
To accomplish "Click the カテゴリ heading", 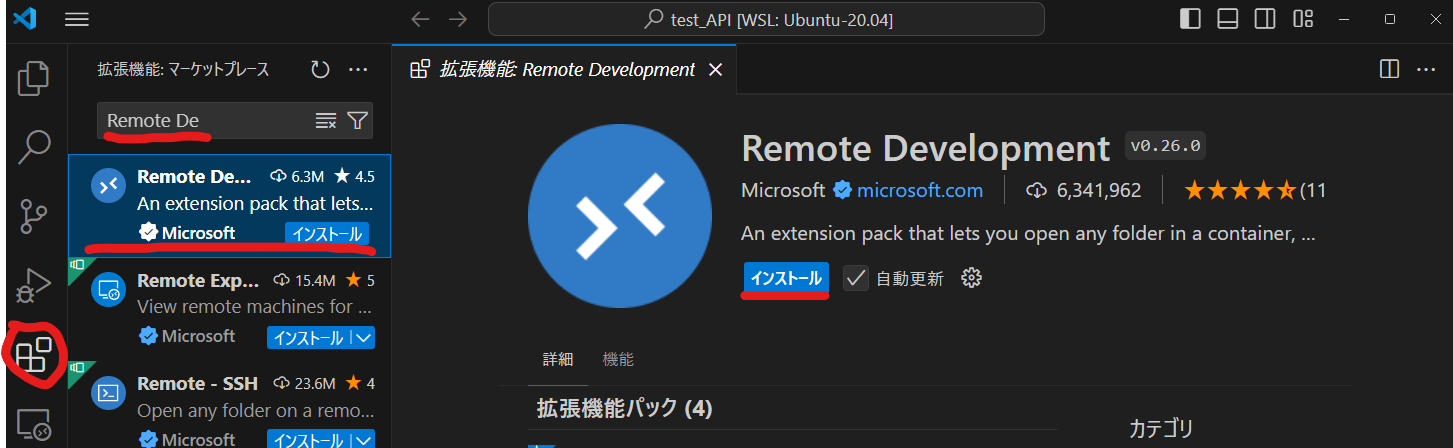I will [1161, 429].
